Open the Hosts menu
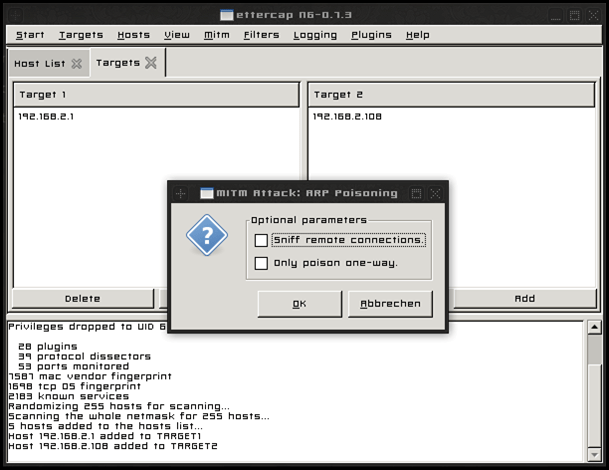This screenshot has width=609, height=470. 134,35
